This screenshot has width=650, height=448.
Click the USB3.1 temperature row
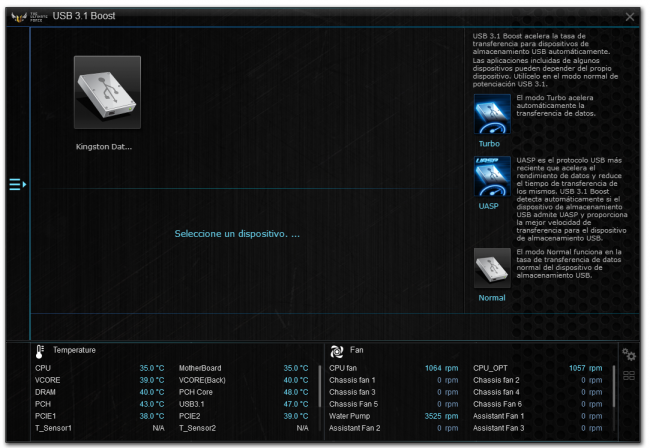tap(244, 404)
